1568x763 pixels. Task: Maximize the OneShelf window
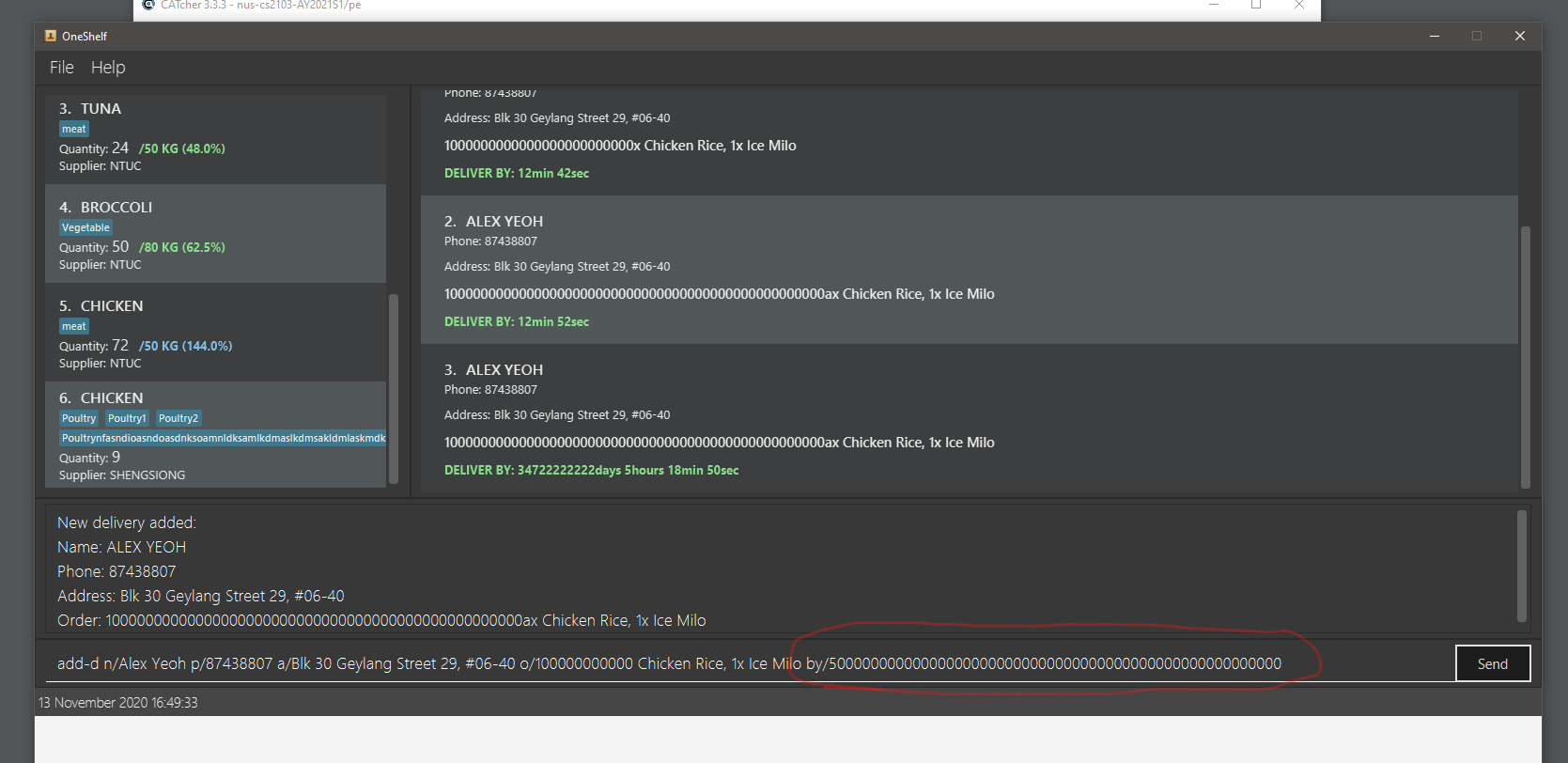click(1477, 36)
